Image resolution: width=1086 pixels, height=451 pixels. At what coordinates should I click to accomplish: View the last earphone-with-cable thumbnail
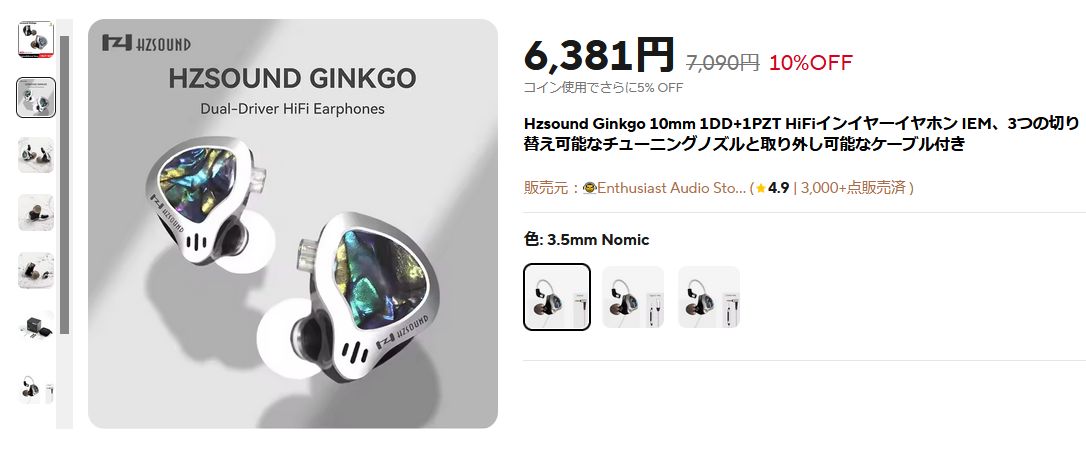pyautogui.click(x=35, y=389)
